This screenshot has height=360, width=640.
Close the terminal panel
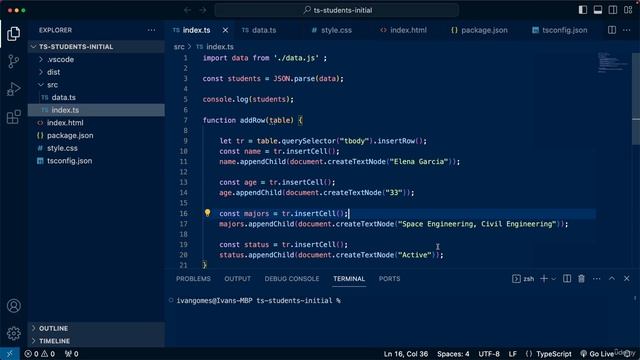(627, 279)
